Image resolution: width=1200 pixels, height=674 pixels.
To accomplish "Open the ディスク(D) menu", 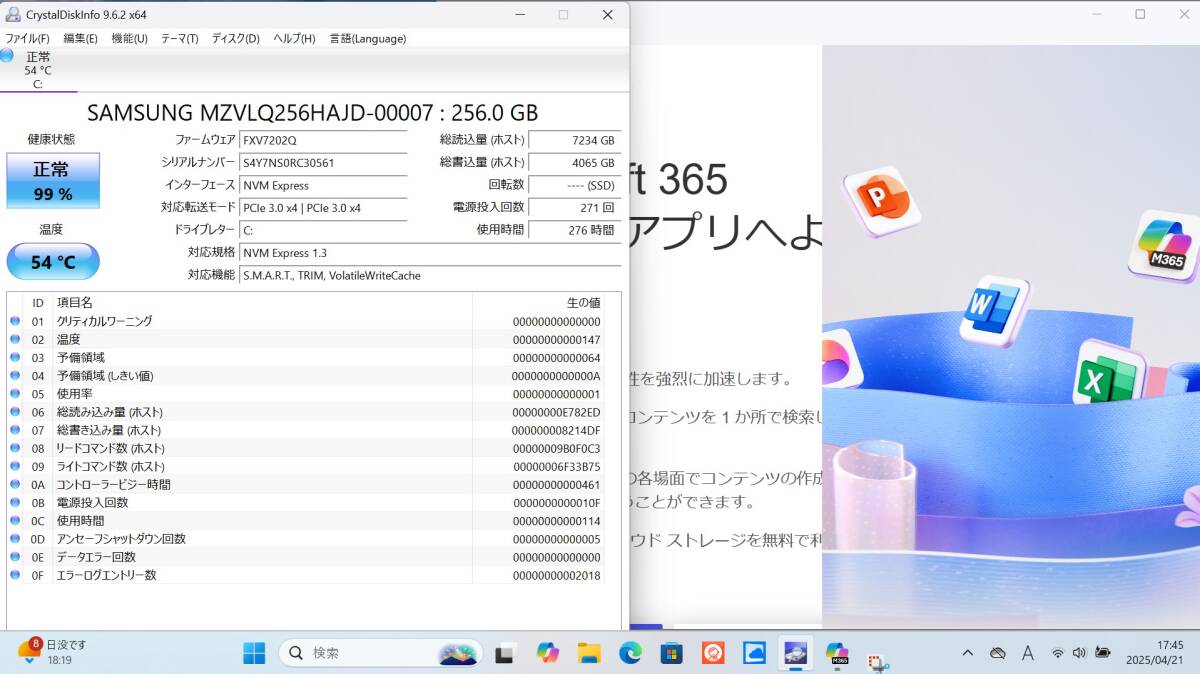I will [x=235, y=38].
